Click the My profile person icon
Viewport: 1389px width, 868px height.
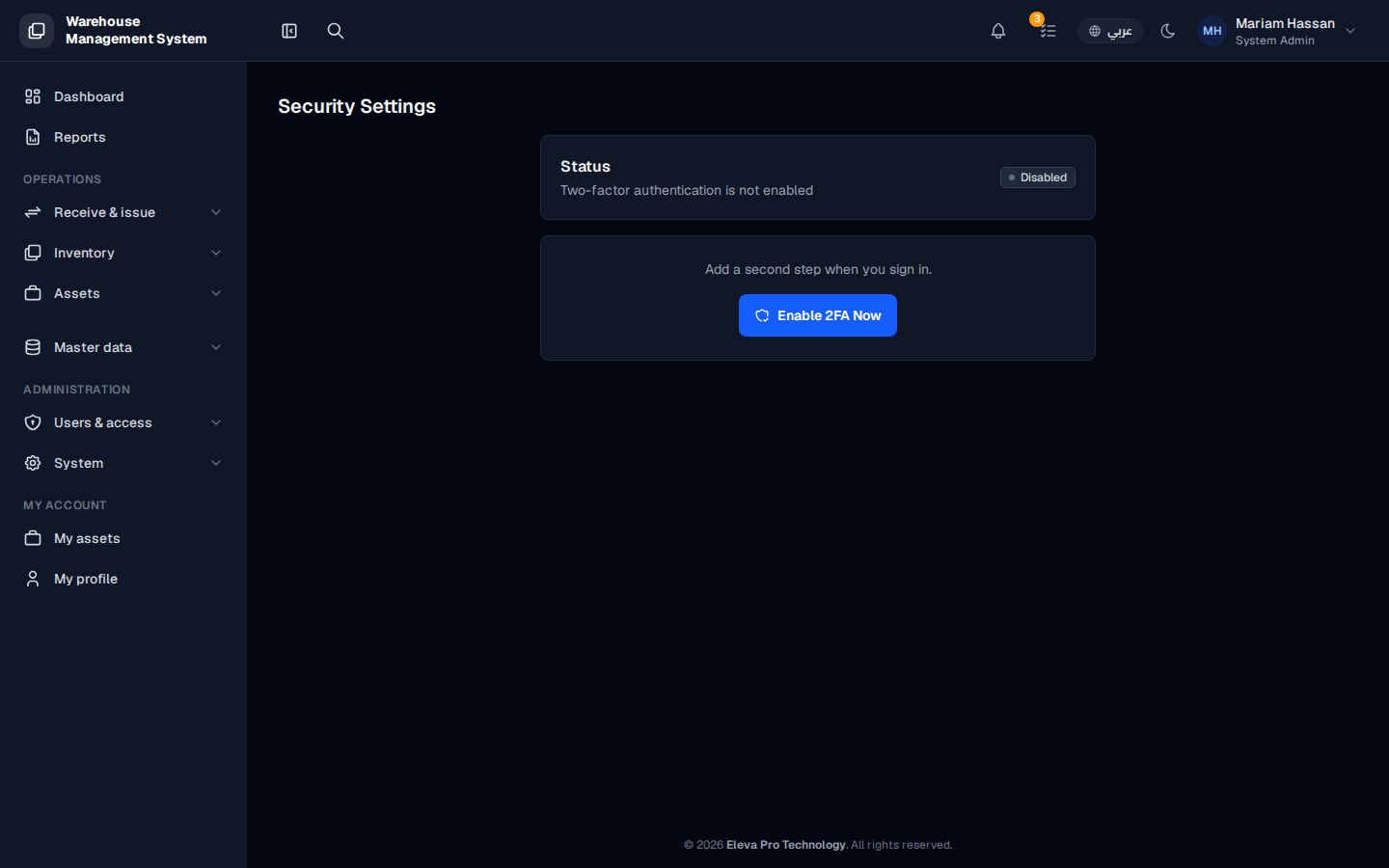(x=33, y=579)
